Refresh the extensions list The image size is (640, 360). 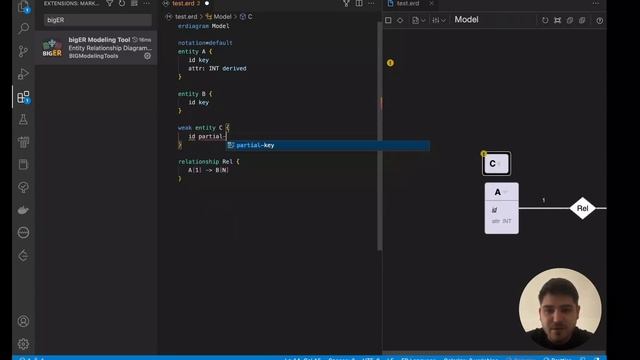point(122,3)
